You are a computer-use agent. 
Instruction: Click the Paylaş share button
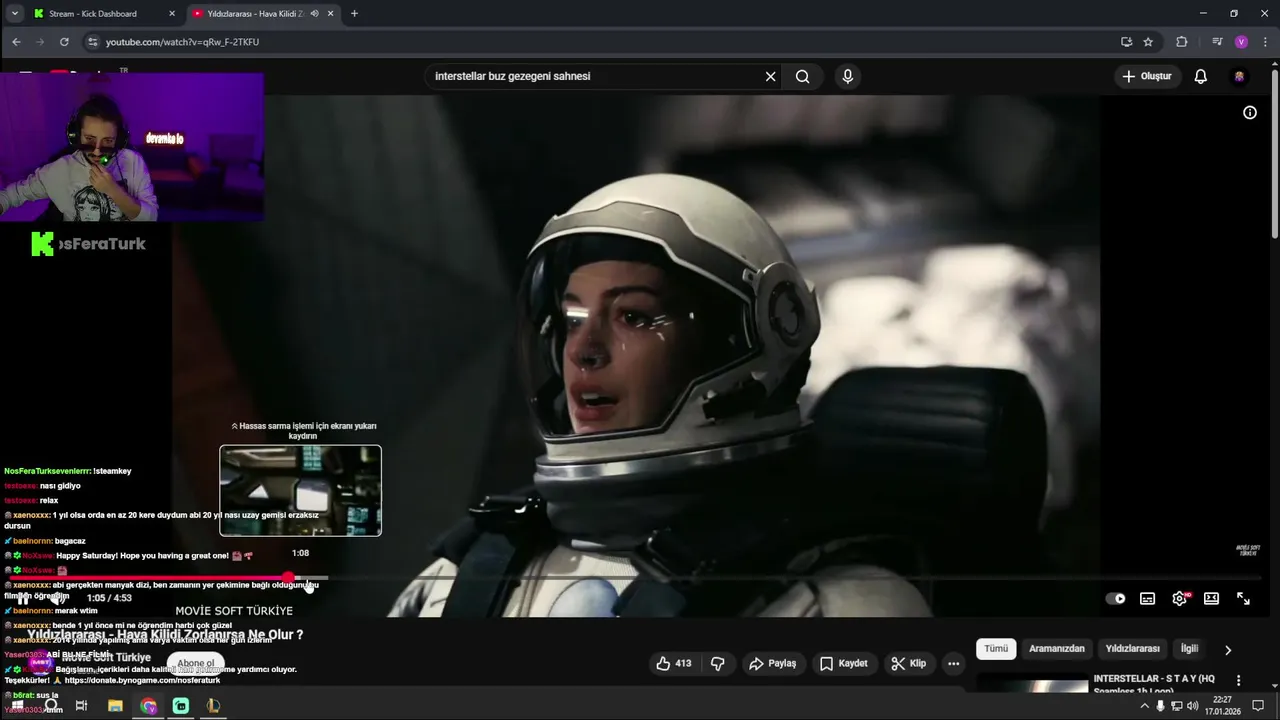773,663
